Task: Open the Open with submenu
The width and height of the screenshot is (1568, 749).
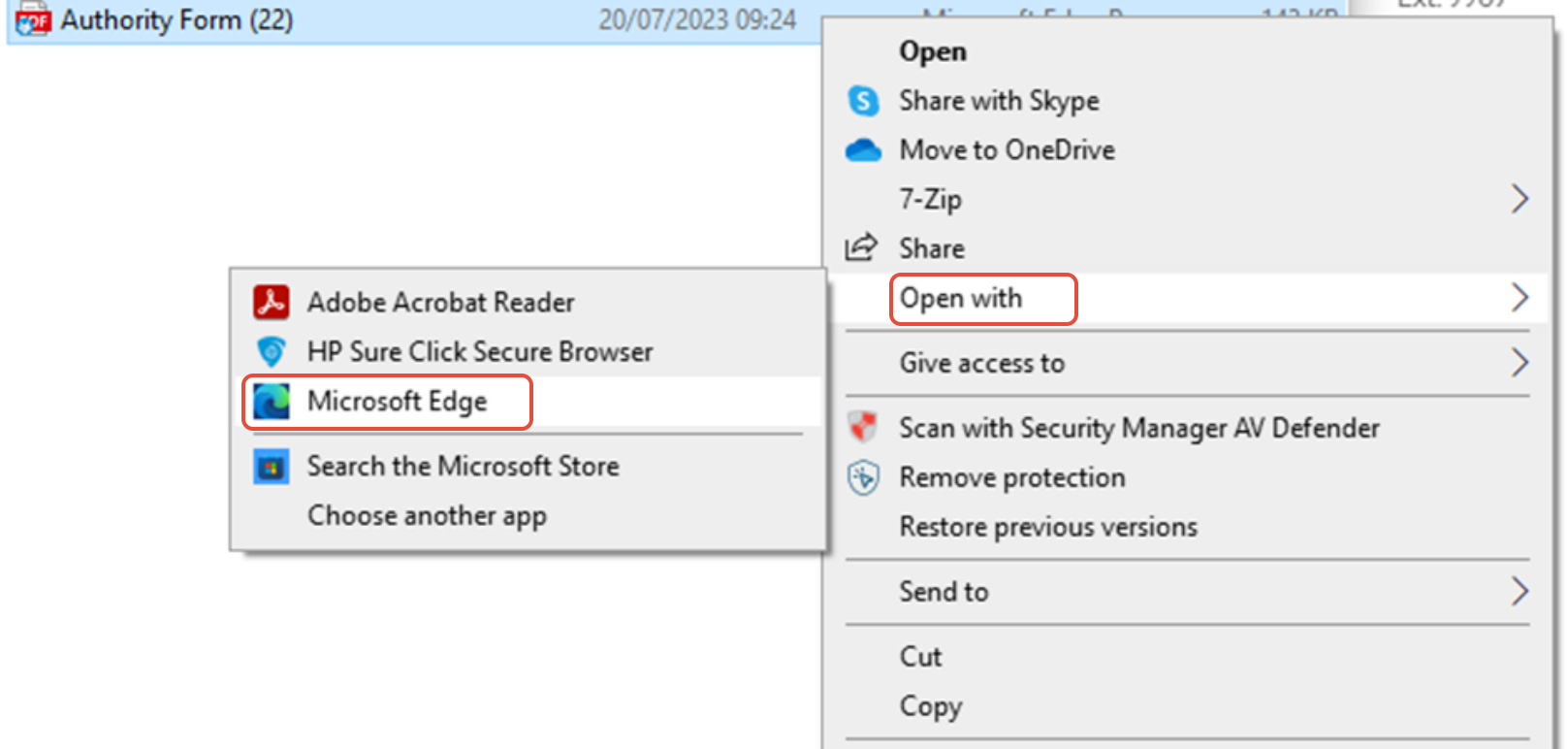Action: (961, 298)
